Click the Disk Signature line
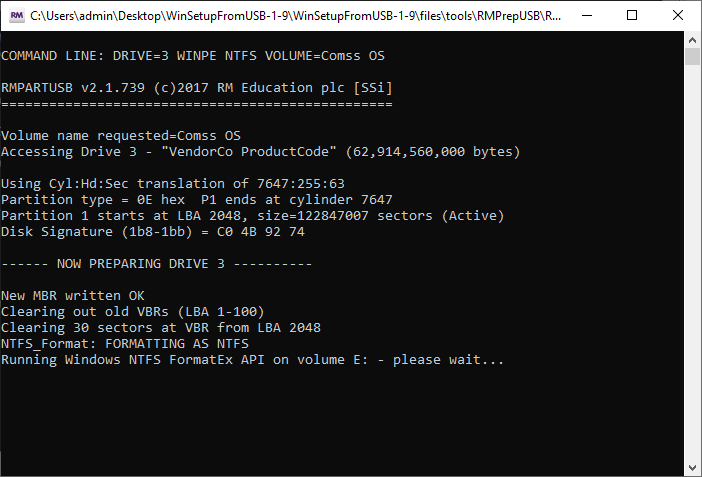 [x=153, y=232]
